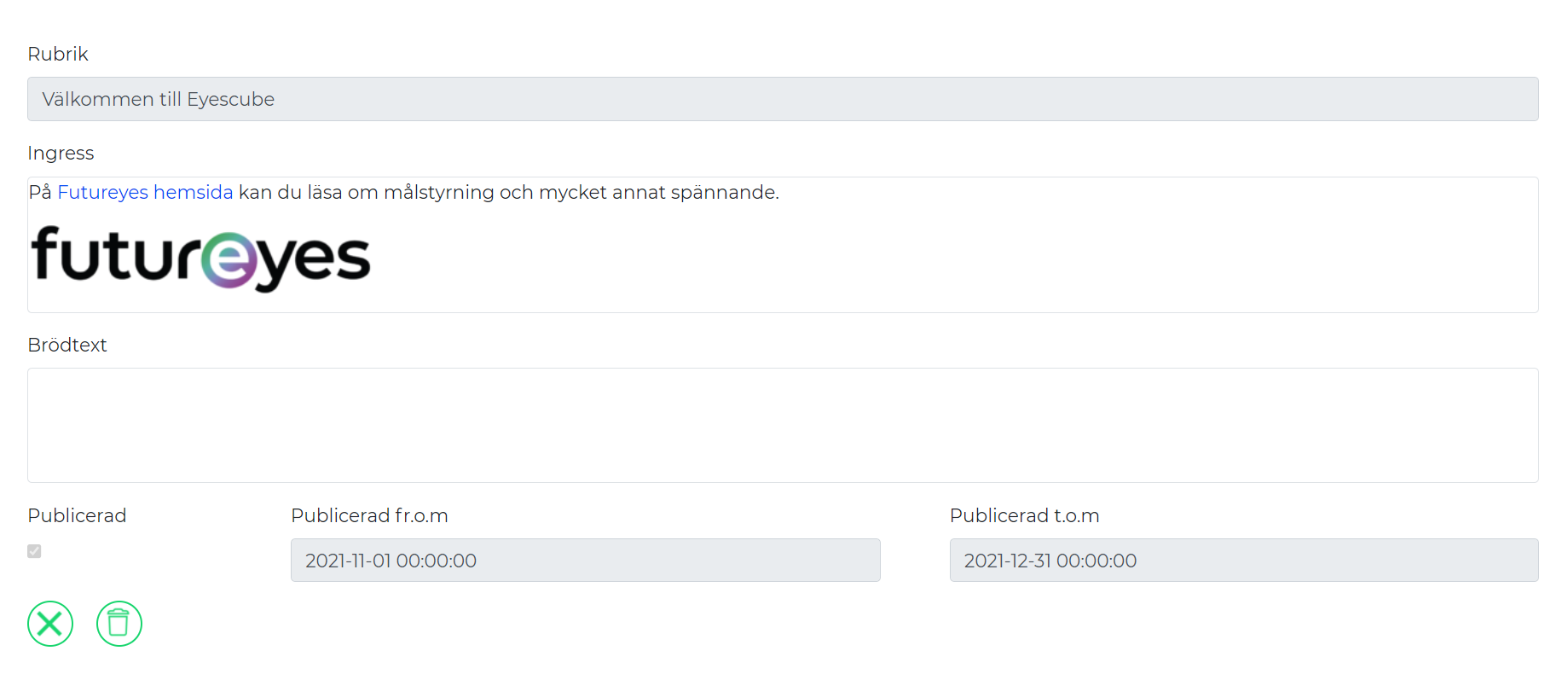This screenshot has width=1568, height=680.
Task: Open the Futureyes hemsida link
Action: (145, 192)
